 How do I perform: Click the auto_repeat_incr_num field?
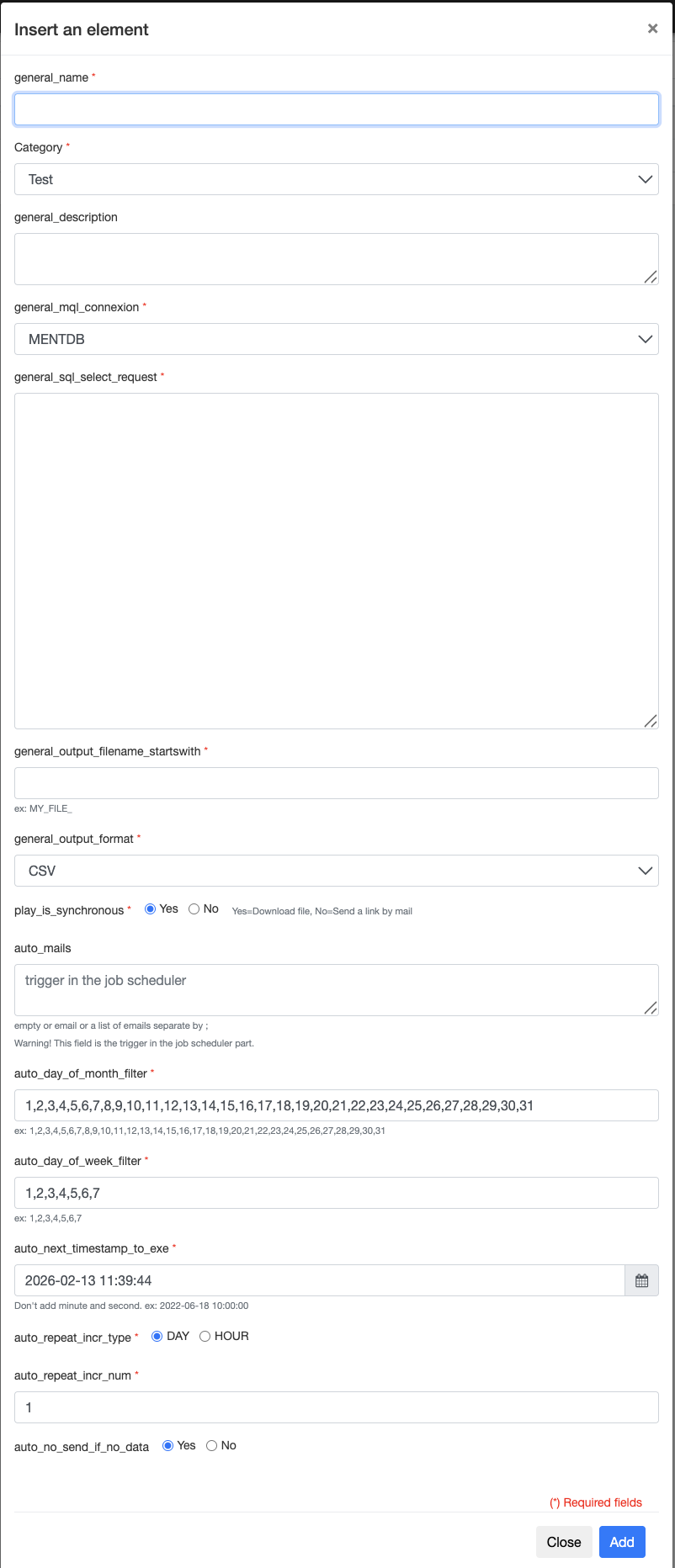[336, 1407]
